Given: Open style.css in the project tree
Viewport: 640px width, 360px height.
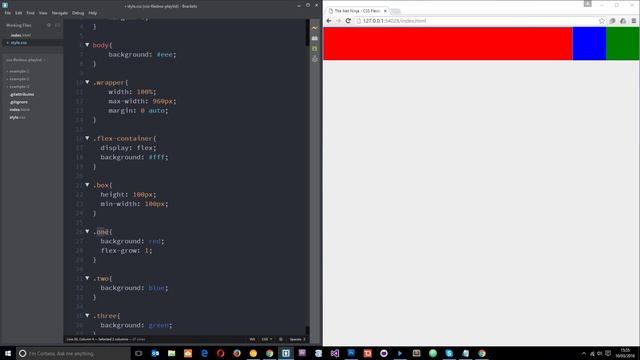Looking at the screenshot, I should [18, 118].
